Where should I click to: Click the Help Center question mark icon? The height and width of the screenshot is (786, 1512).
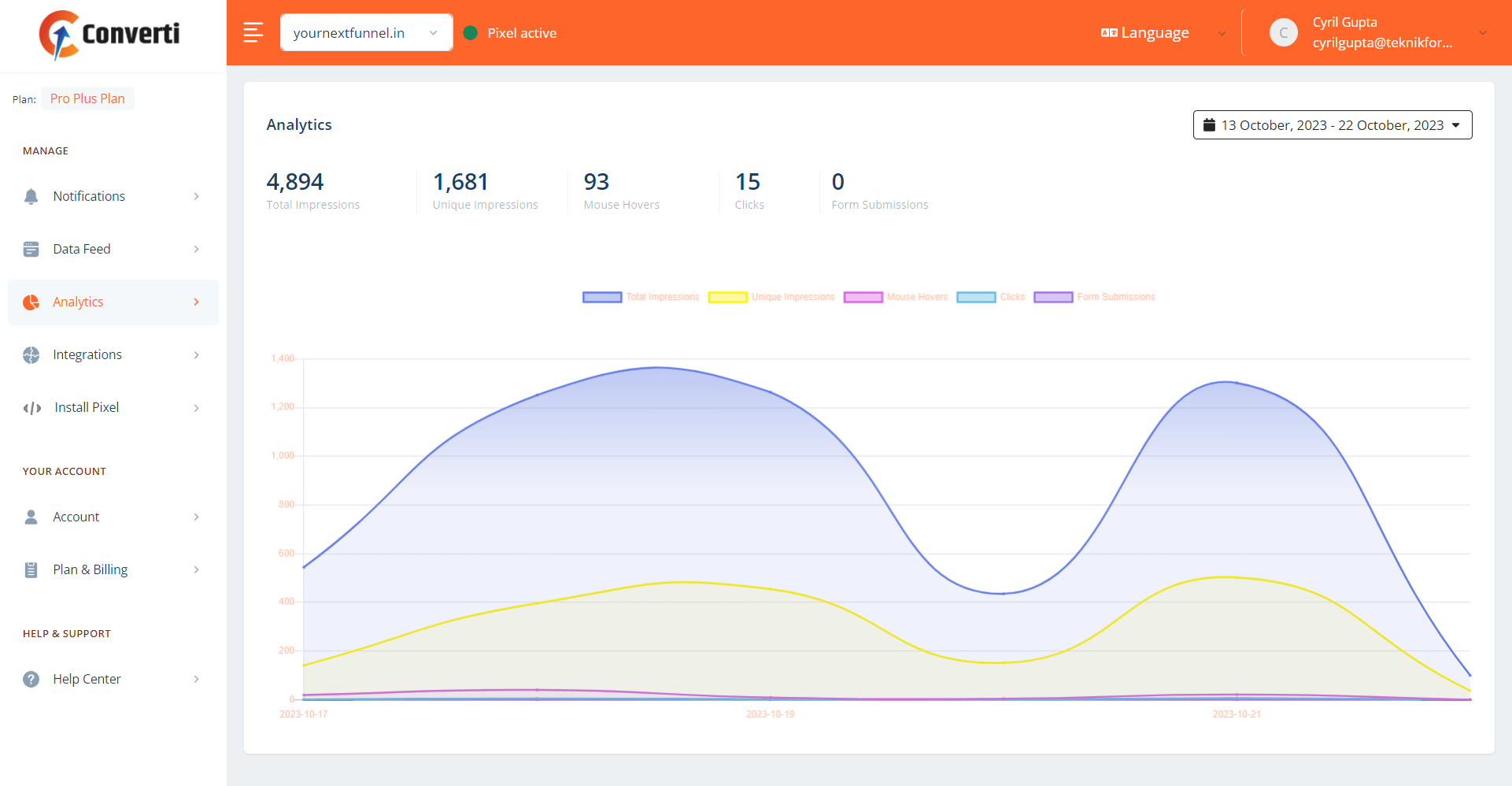click(31, 679)
